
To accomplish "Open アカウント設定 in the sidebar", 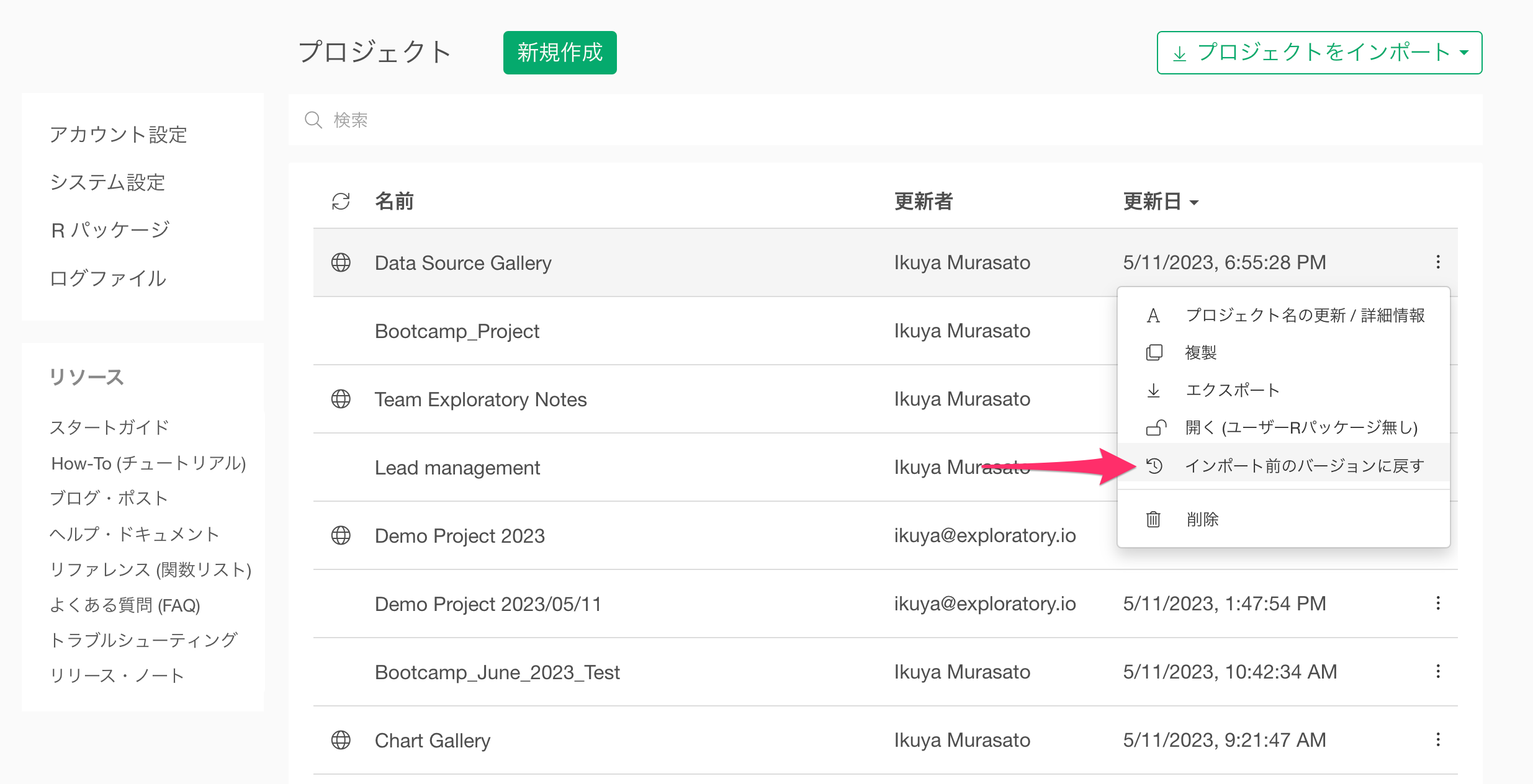I will pos(118,134).
